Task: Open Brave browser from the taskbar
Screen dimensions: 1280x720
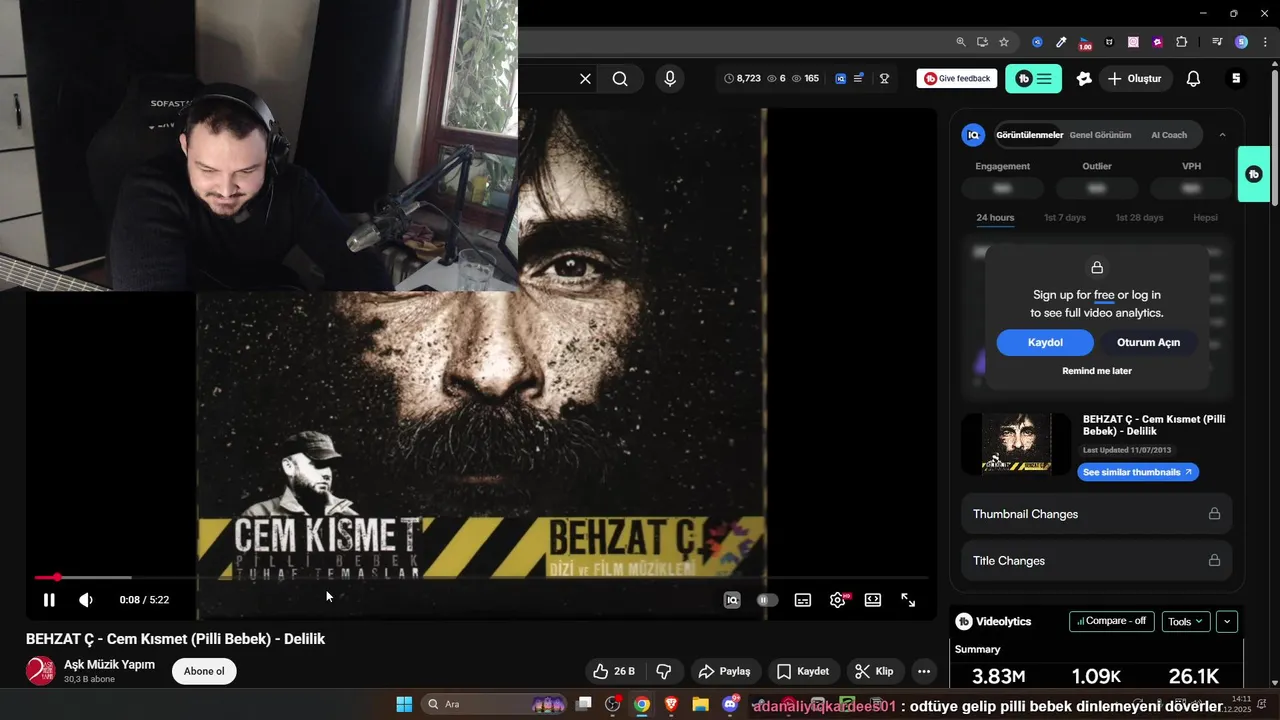Action: pos(671,704)
